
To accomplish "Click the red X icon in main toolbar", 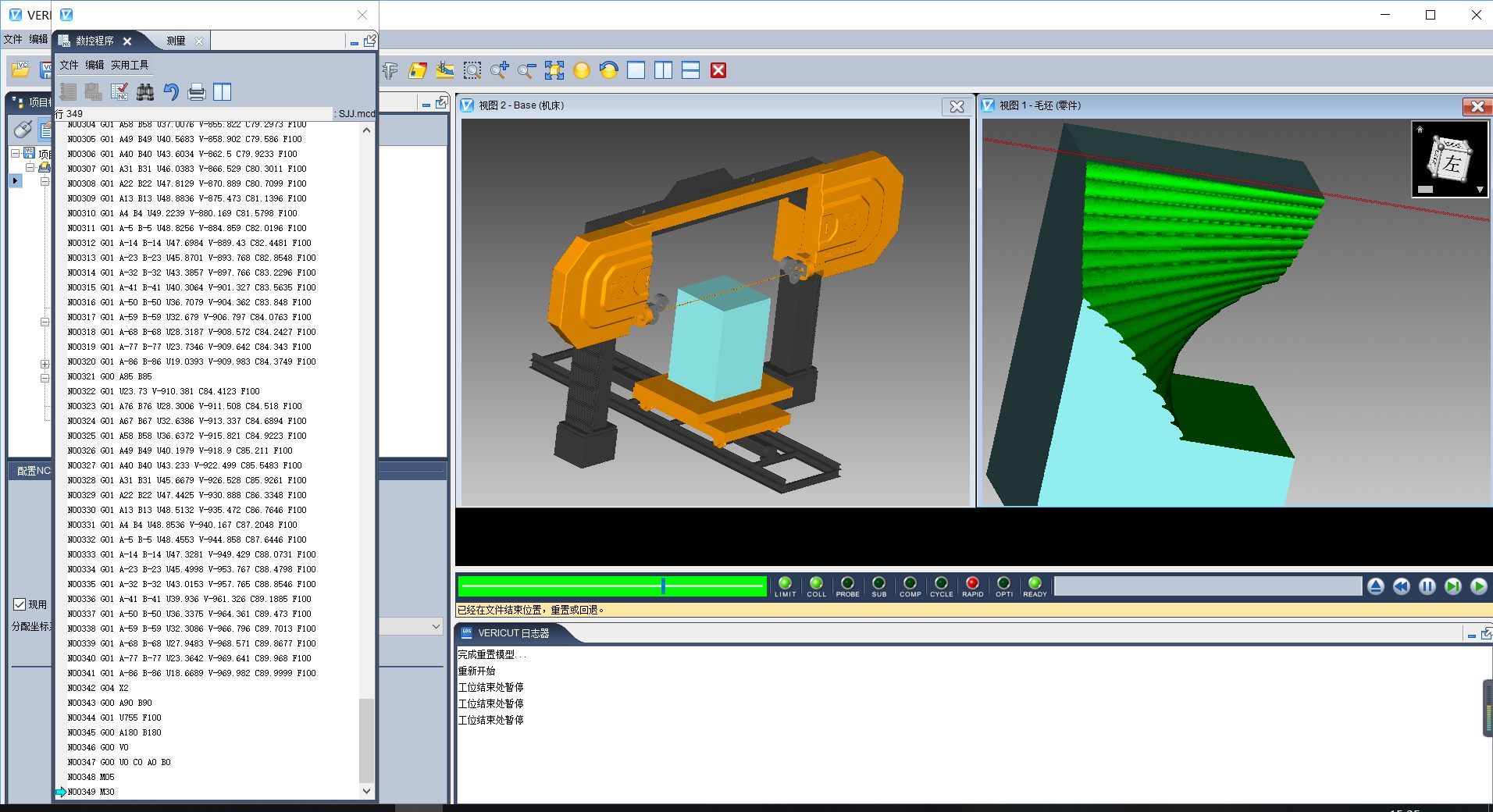I will tap(718, 71).
